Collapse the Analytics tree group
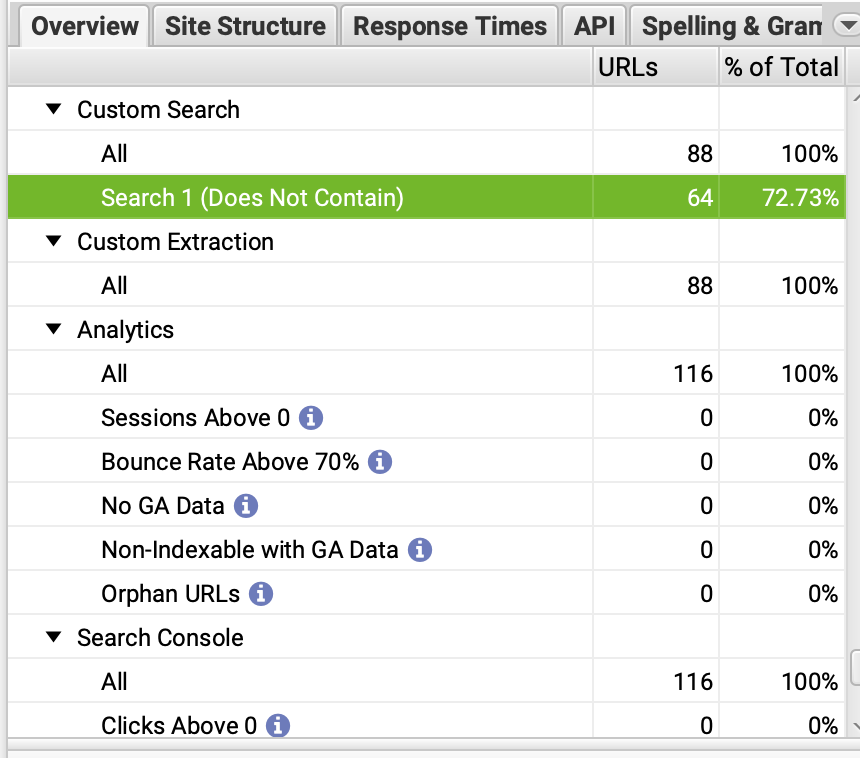 click(54, 330)
